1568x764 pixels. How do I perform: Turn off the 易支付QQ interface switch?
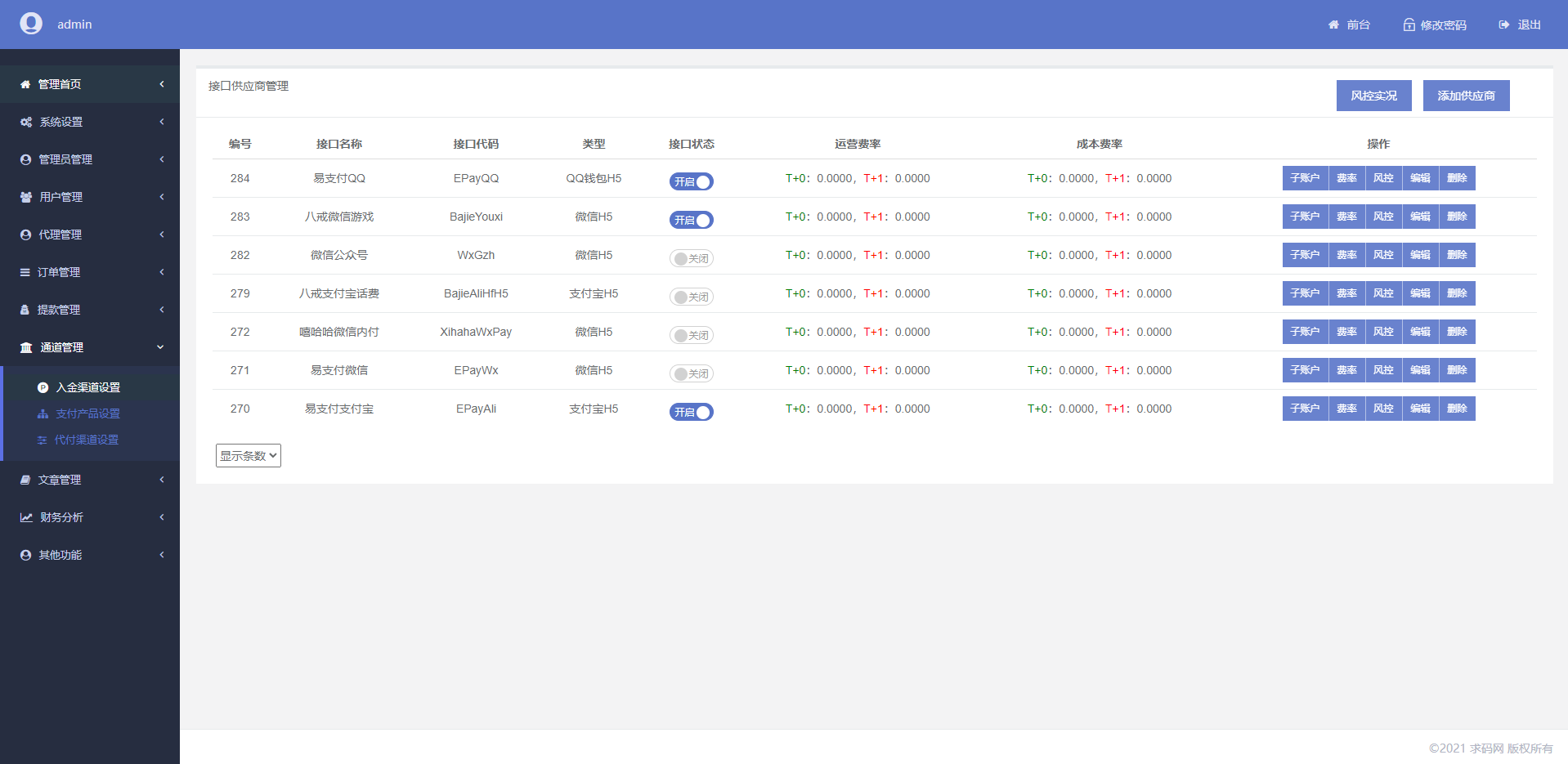tap(692, 181)
